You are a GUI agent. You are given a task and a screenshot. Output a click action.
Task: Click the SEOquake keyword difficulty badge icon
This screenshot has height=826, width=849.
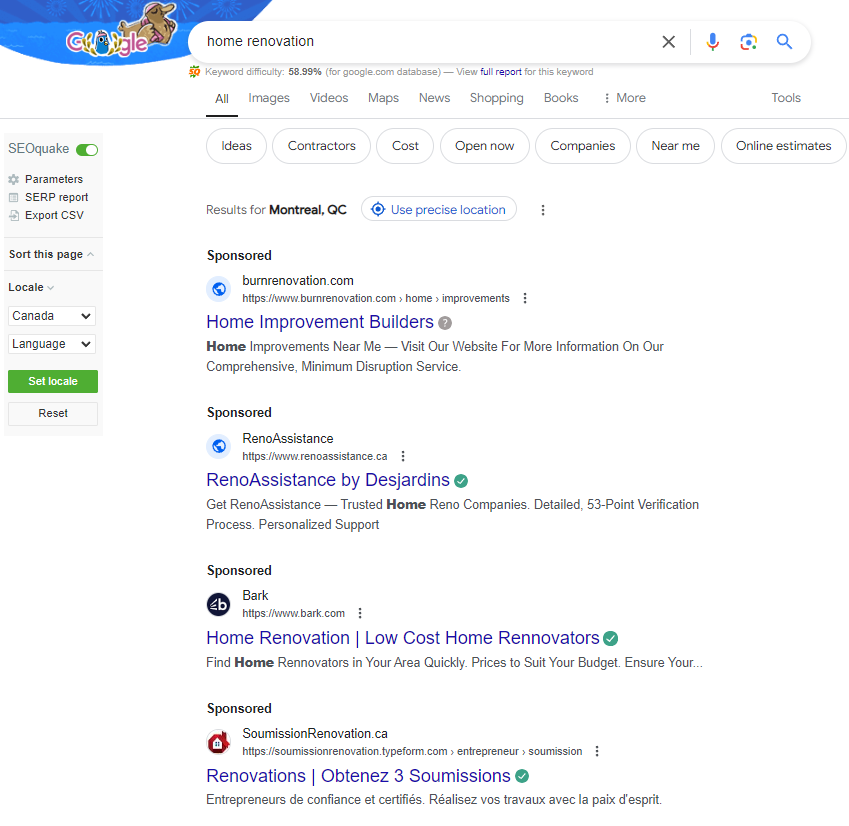point(193,72)
